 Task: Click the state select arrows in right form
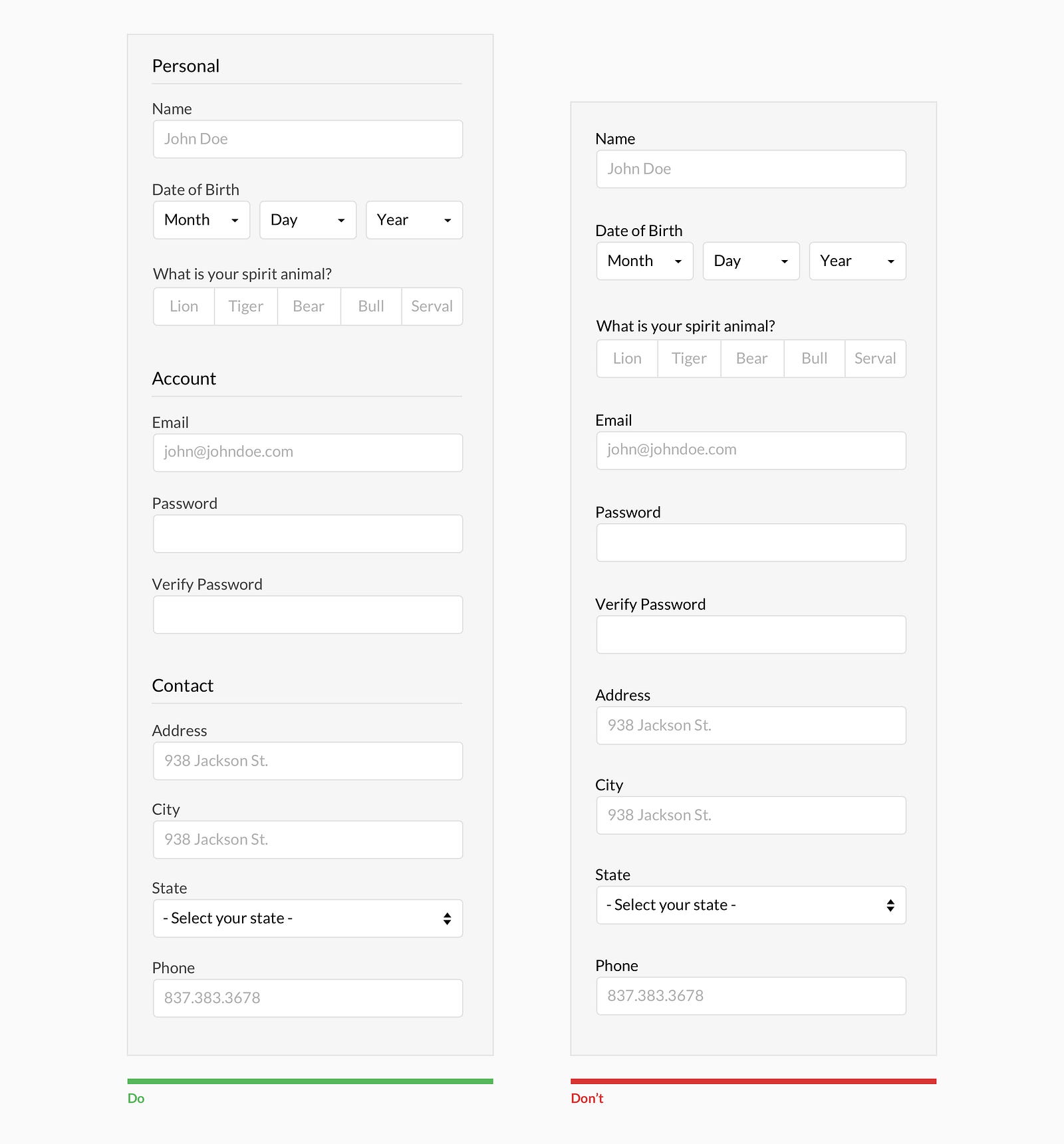(890, 905)
